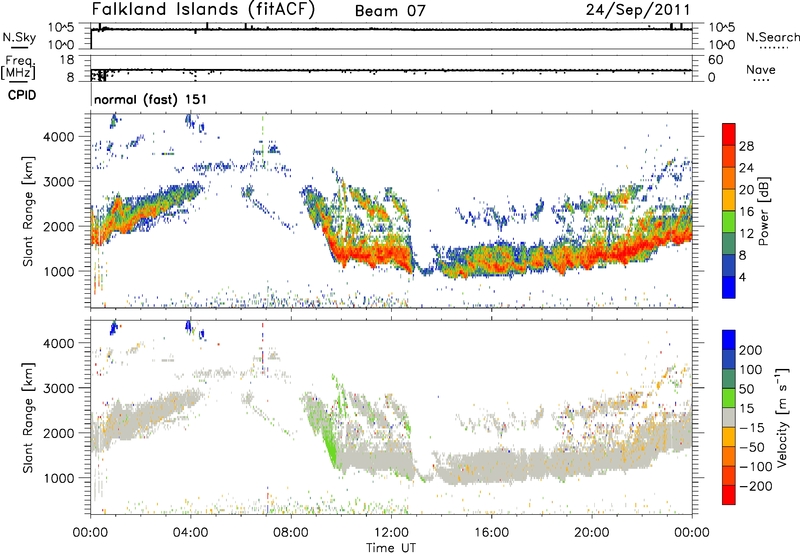The width and height of the screenshot is (800, 554).
Task: Click the 'Slant Range [km]' label of the velocity panel
Action: [28, 418]
